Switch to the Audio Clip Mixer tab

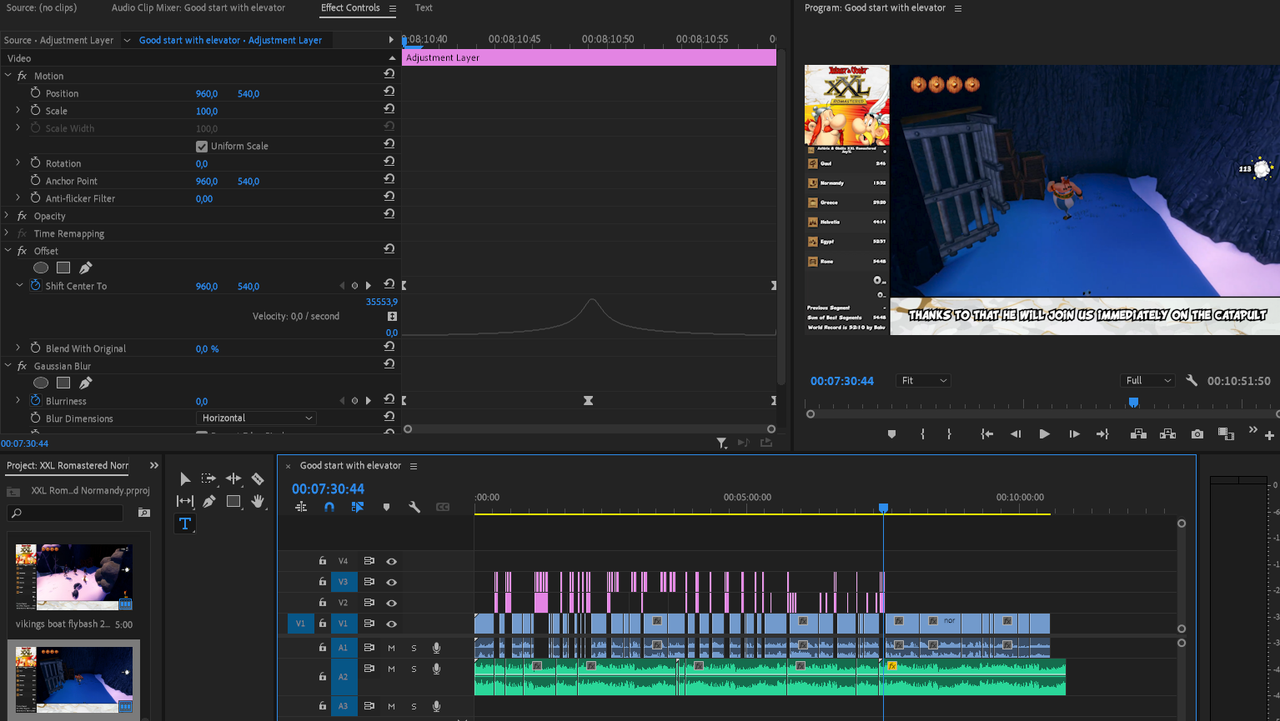coord(198,8)
